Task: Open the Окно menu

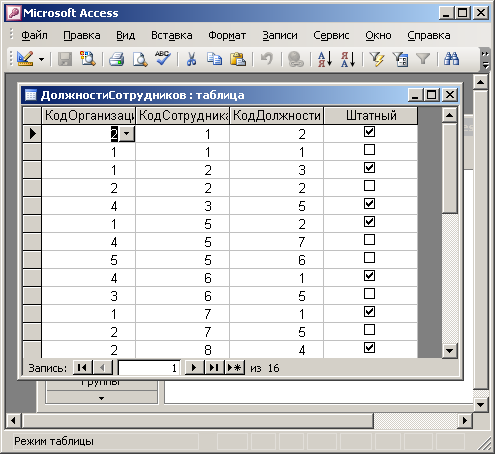Action: 378,35
